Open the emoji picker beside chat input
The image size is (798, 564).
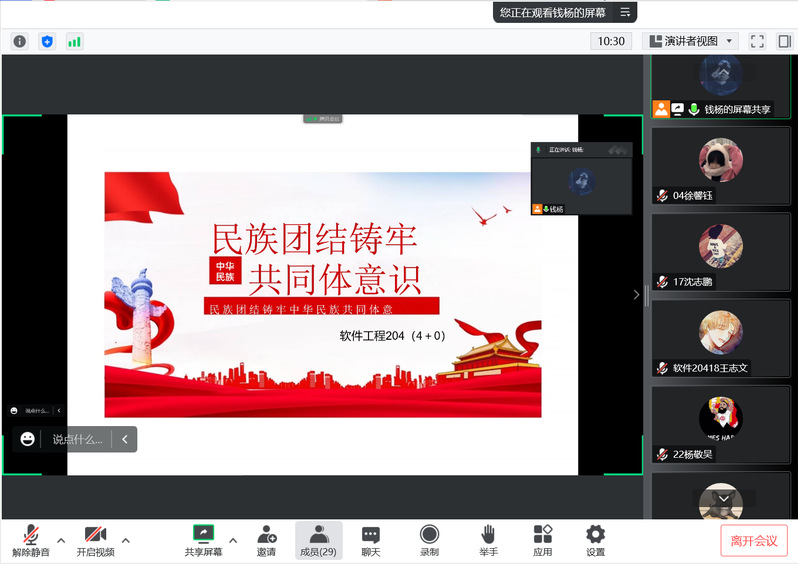[28, 439]
